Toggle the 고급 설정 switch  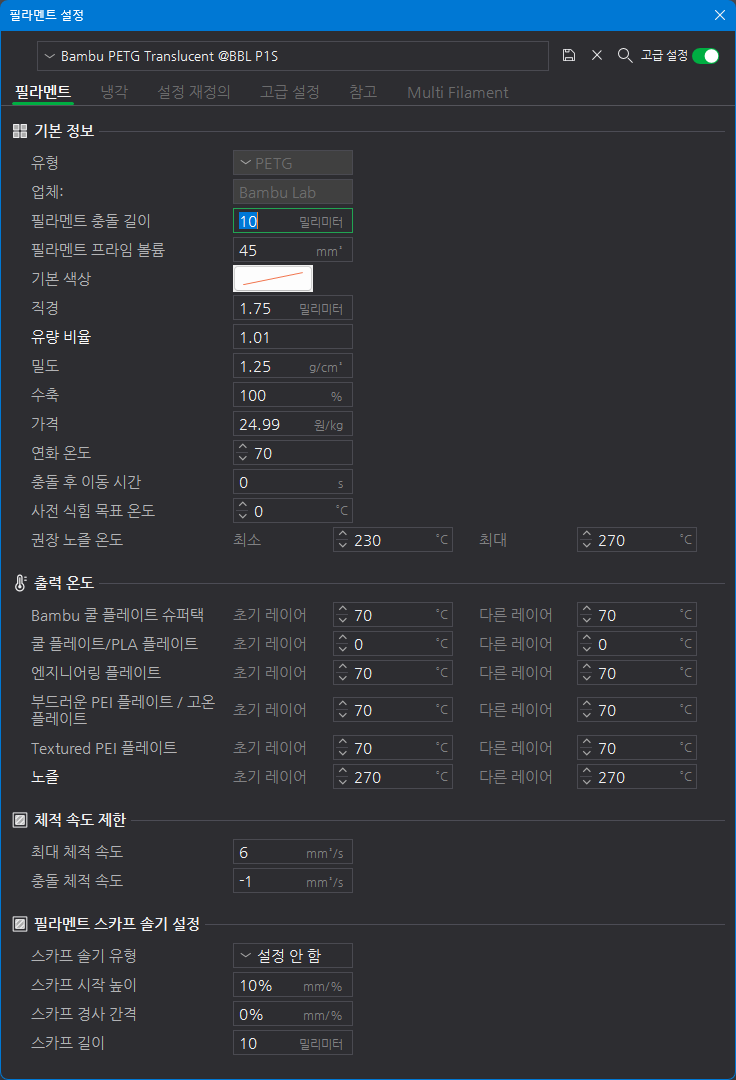point(706,56)
